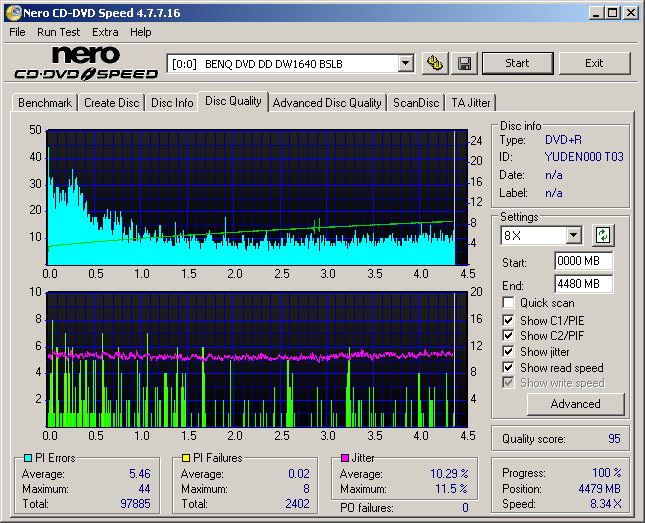645x523 pixels.
Task: Switch to the ScanDisc tab
Action: tap(416, 102)
